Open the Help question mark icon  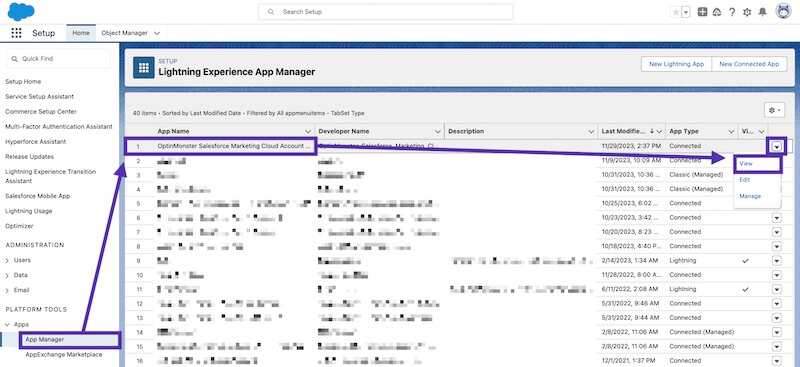click(x=732, y=12)
